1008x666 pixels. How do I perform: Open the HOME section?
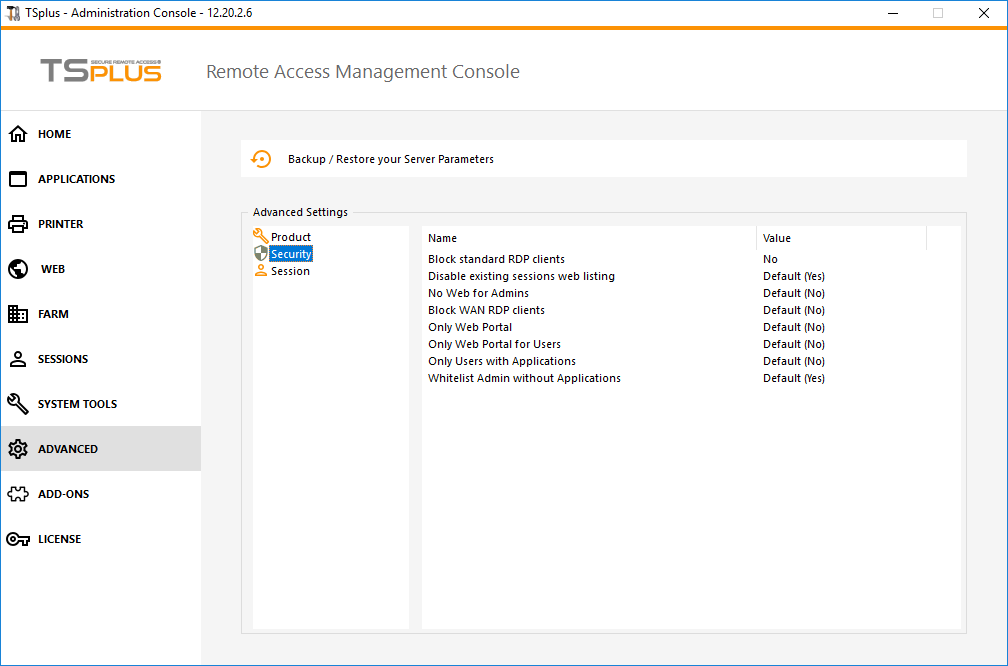[x=101, y=134]
